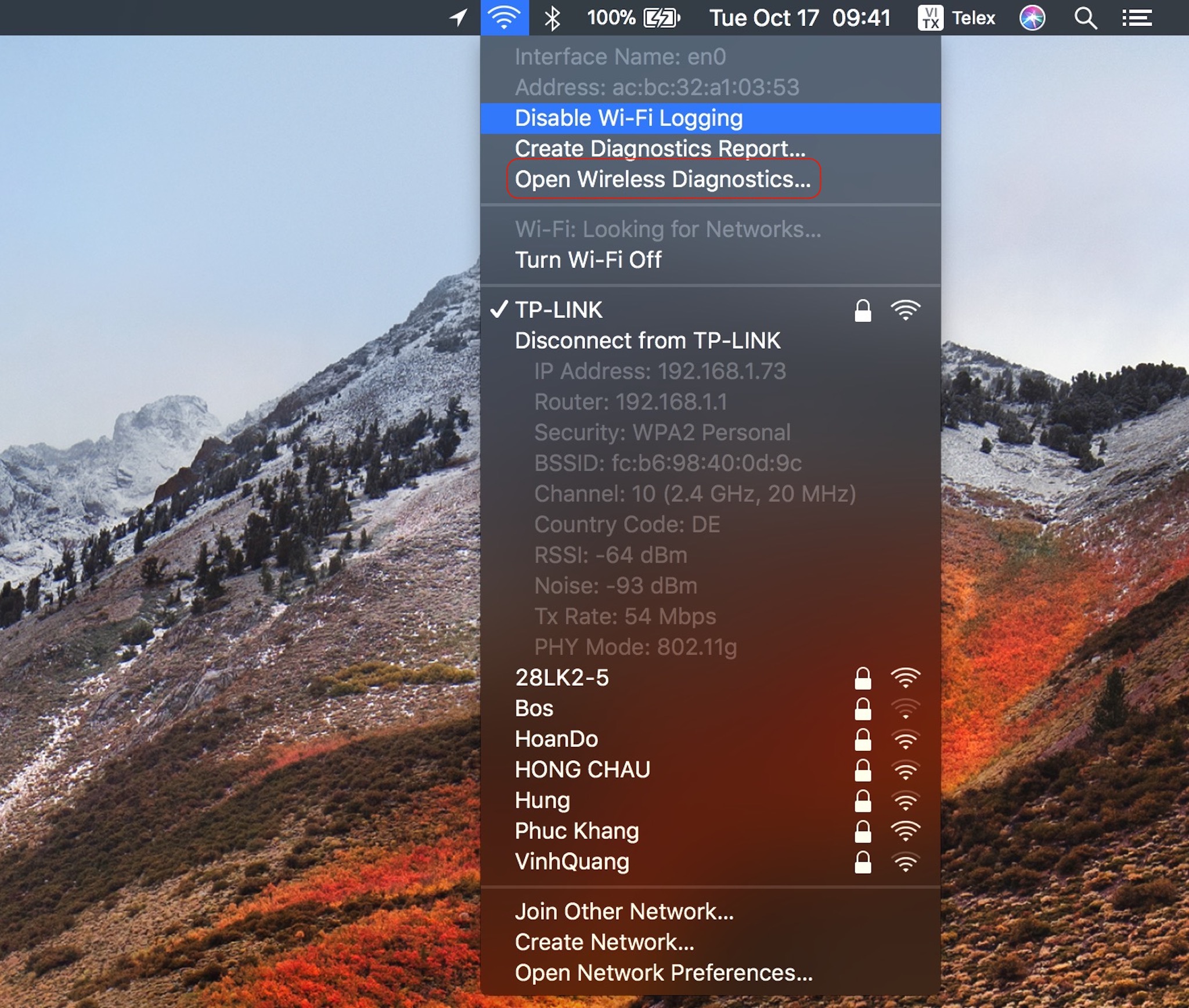Turn Wi-Fi Off
Image resolution: width=1189 pixels, height=1008 pixels.
point(588,260)
